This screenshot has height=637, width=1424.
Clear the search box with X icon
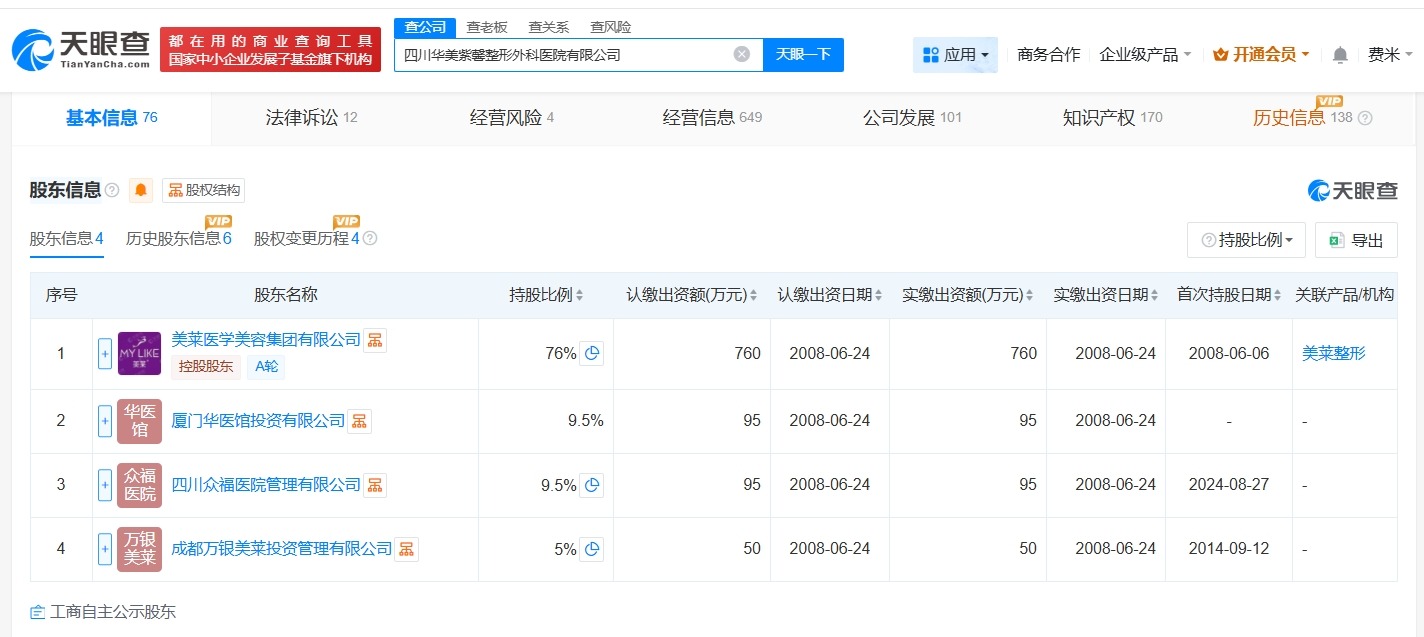tap(741, 54)
